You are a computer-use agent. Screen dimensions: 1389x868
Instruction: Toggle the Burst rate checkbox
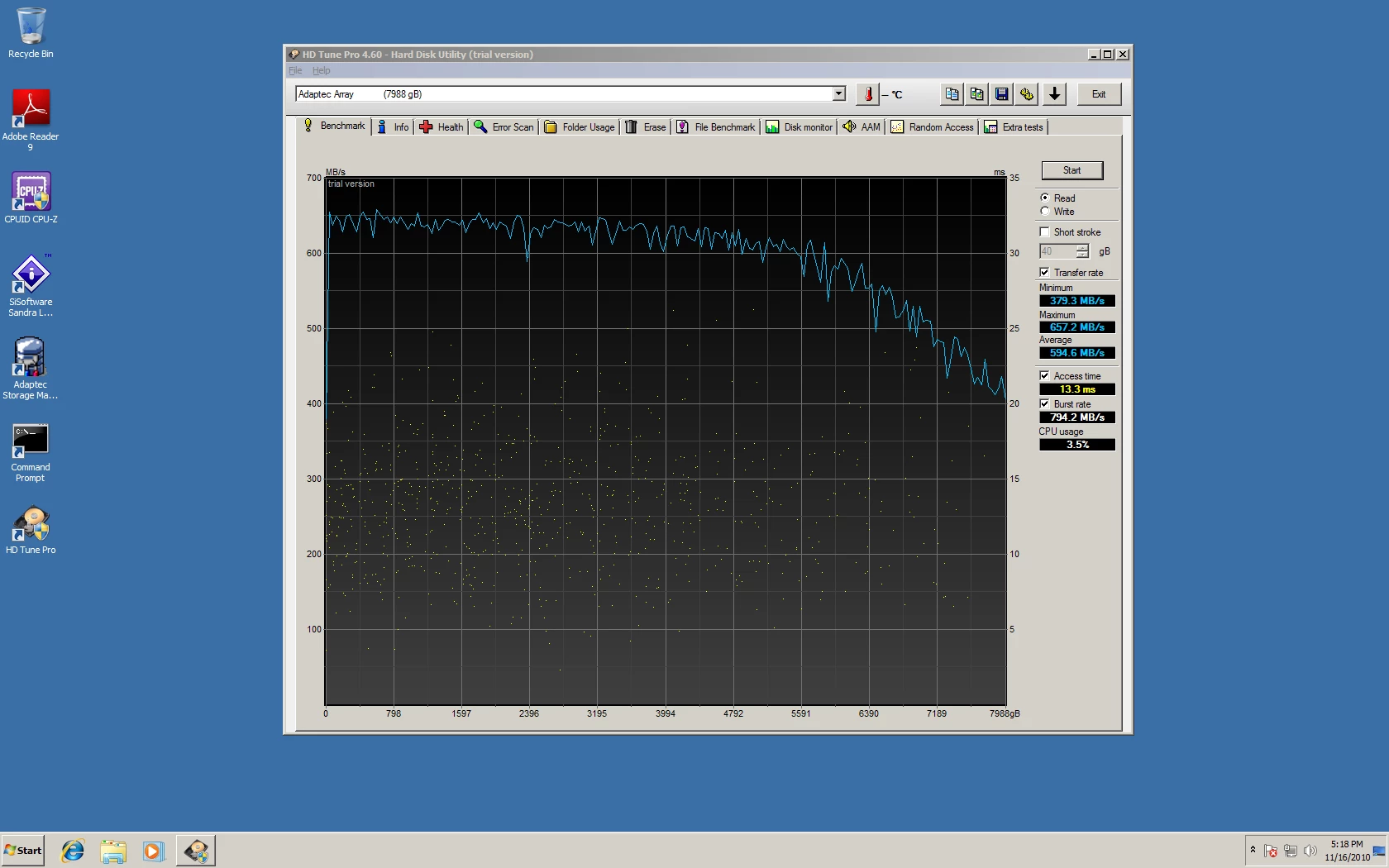[1044, 404]
